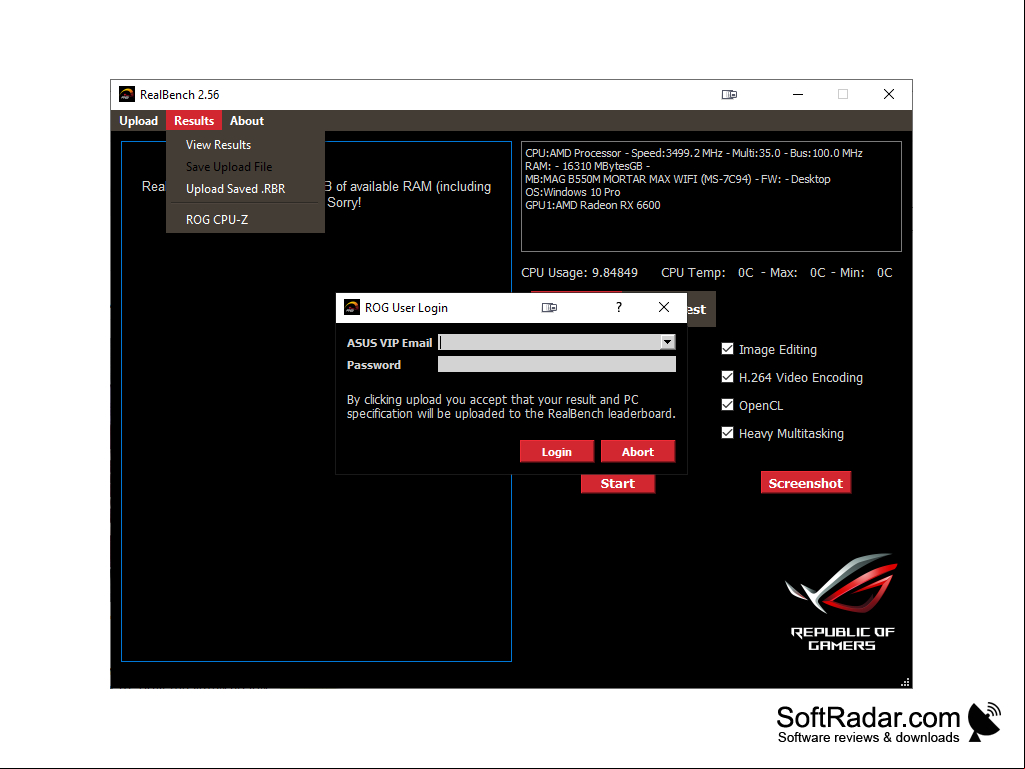Screen dimensions: 1025x769
Task: Minimize the RealBench window
Action: pyautogui.click(x=798, y=95)
